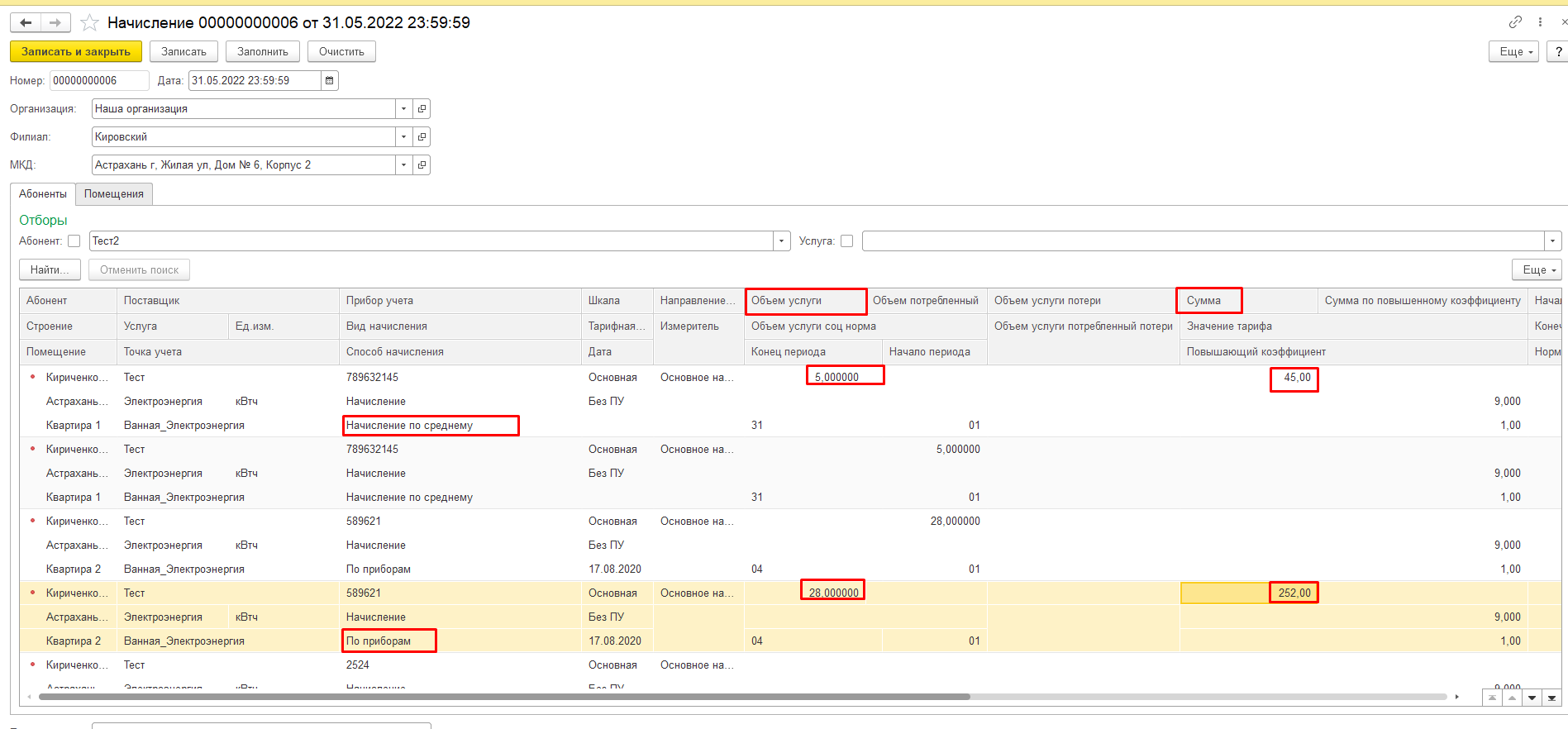This screenshot has height=729, width=1568.
Task: Click the back navigation arrow
Action: click(26, 23)
